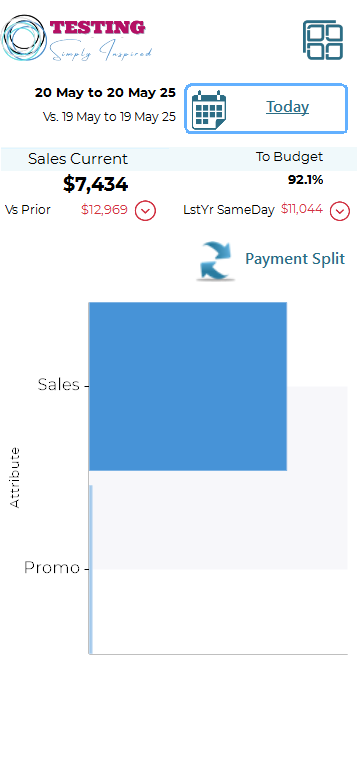This screenshot has width=360, height=765.
Task: Select the blue Sales bar
Action: tap(188, 386)
